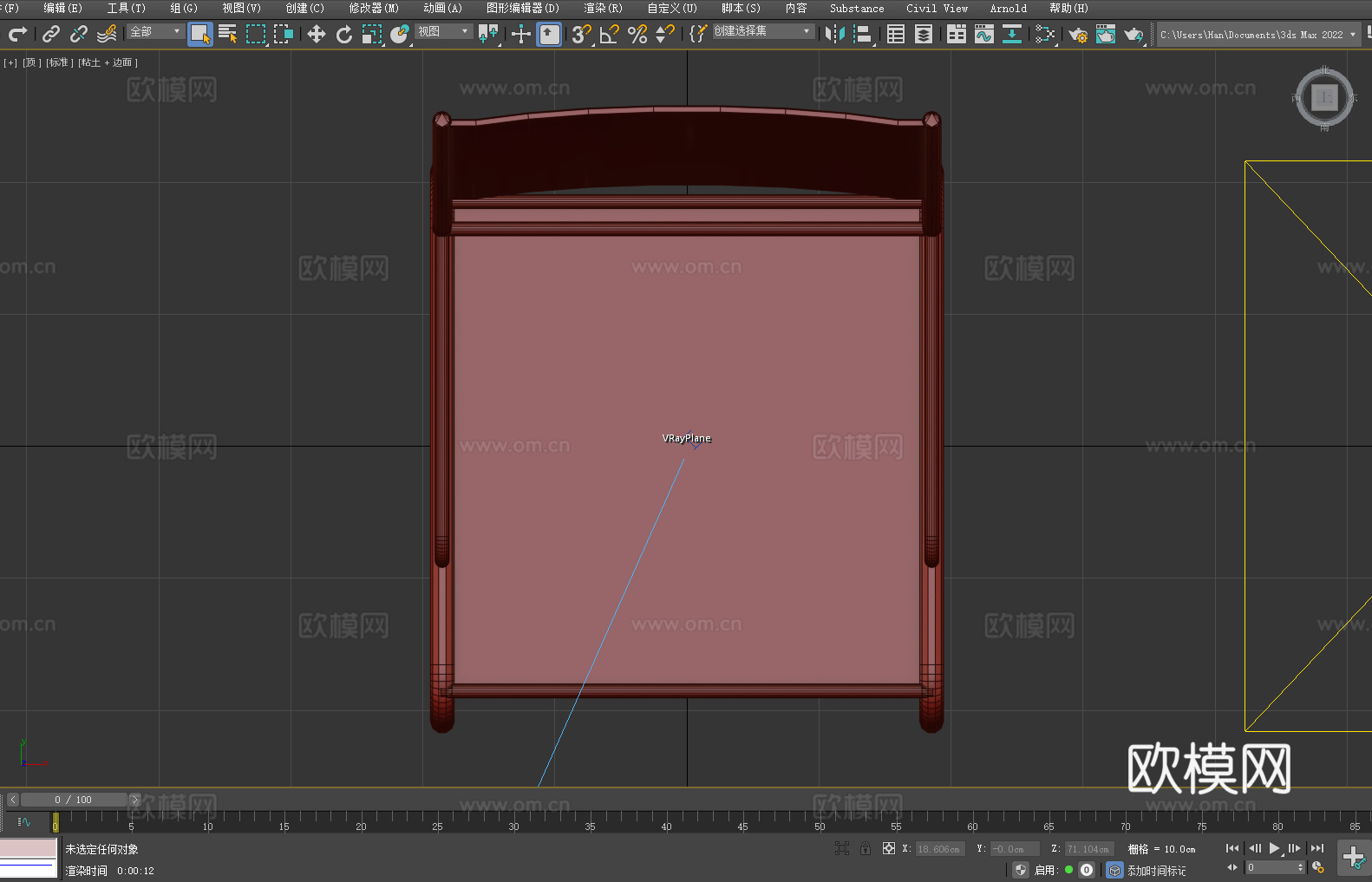This screenshot has height=882, width=1372.
Task: Activate the Select and Move tool
Action: coord(317,34)
